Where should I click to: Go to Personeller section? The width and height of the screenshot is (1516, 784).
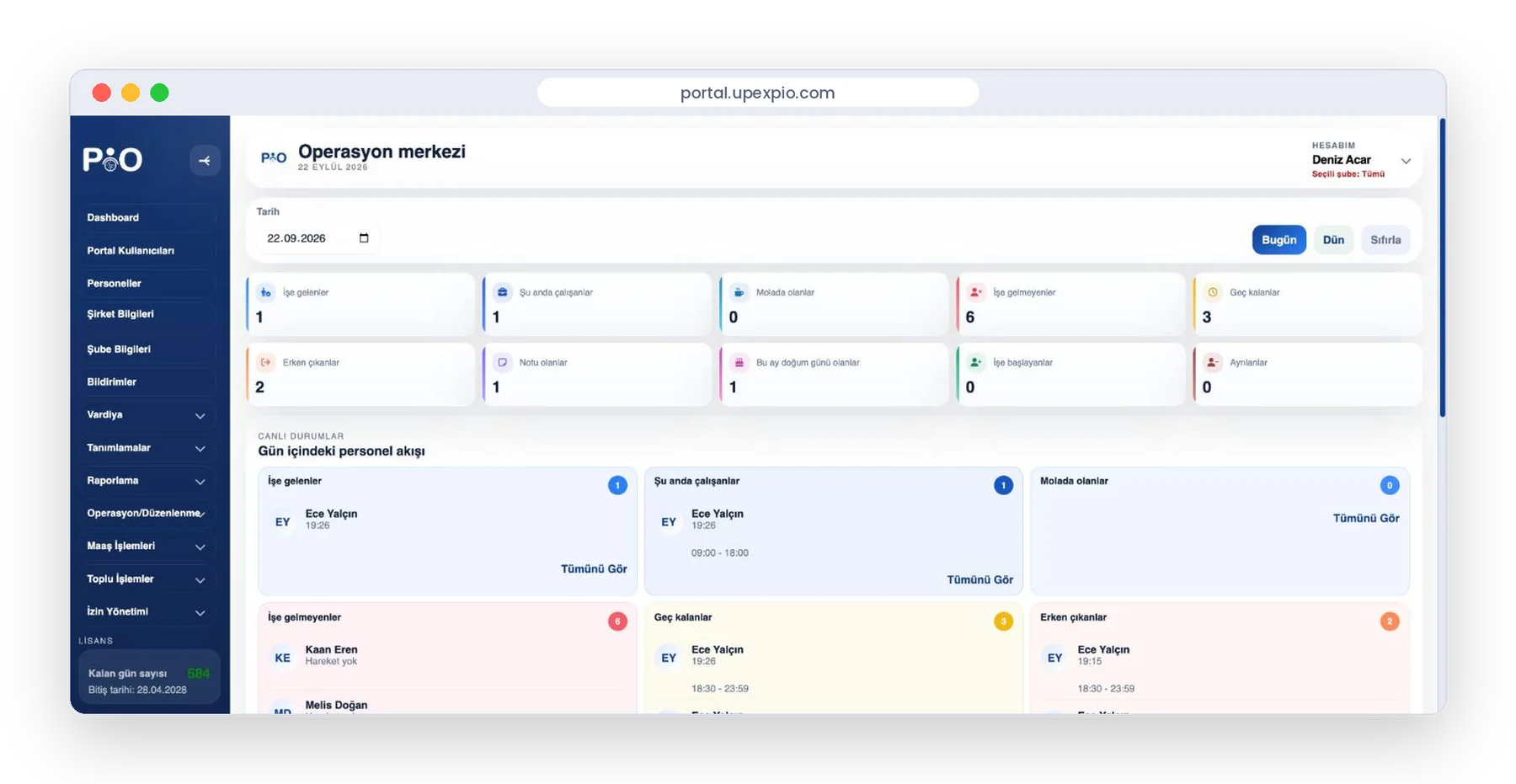146,283
